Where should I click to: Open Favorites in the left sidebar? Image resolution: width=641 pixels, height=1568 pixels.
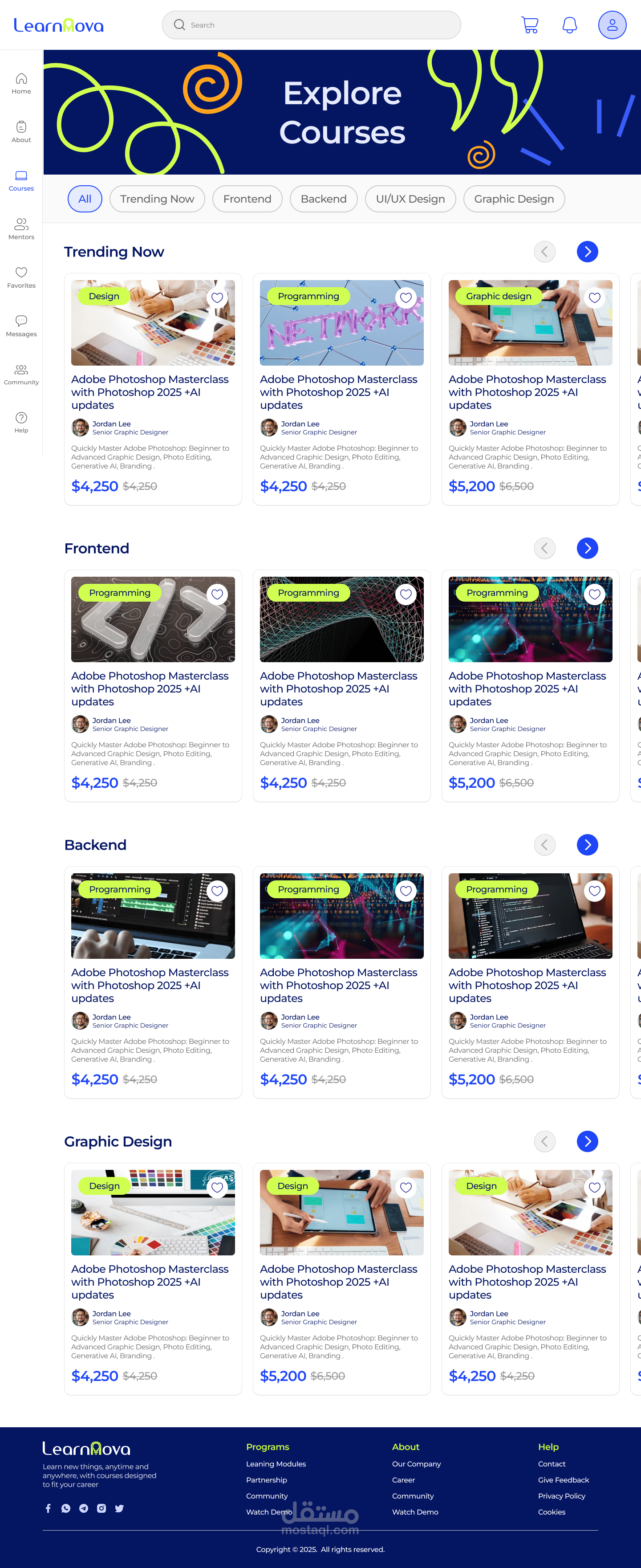(x=21, y=277)
